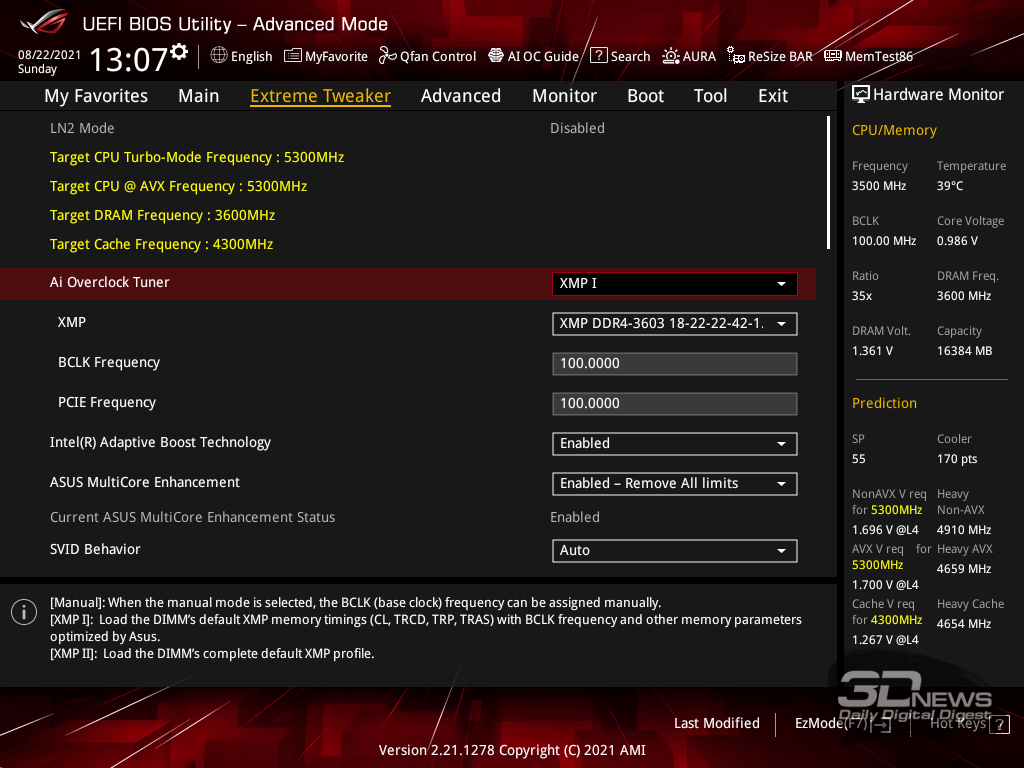Select the Intel(R) Adaptive Boost Technology label

(161, 442)
